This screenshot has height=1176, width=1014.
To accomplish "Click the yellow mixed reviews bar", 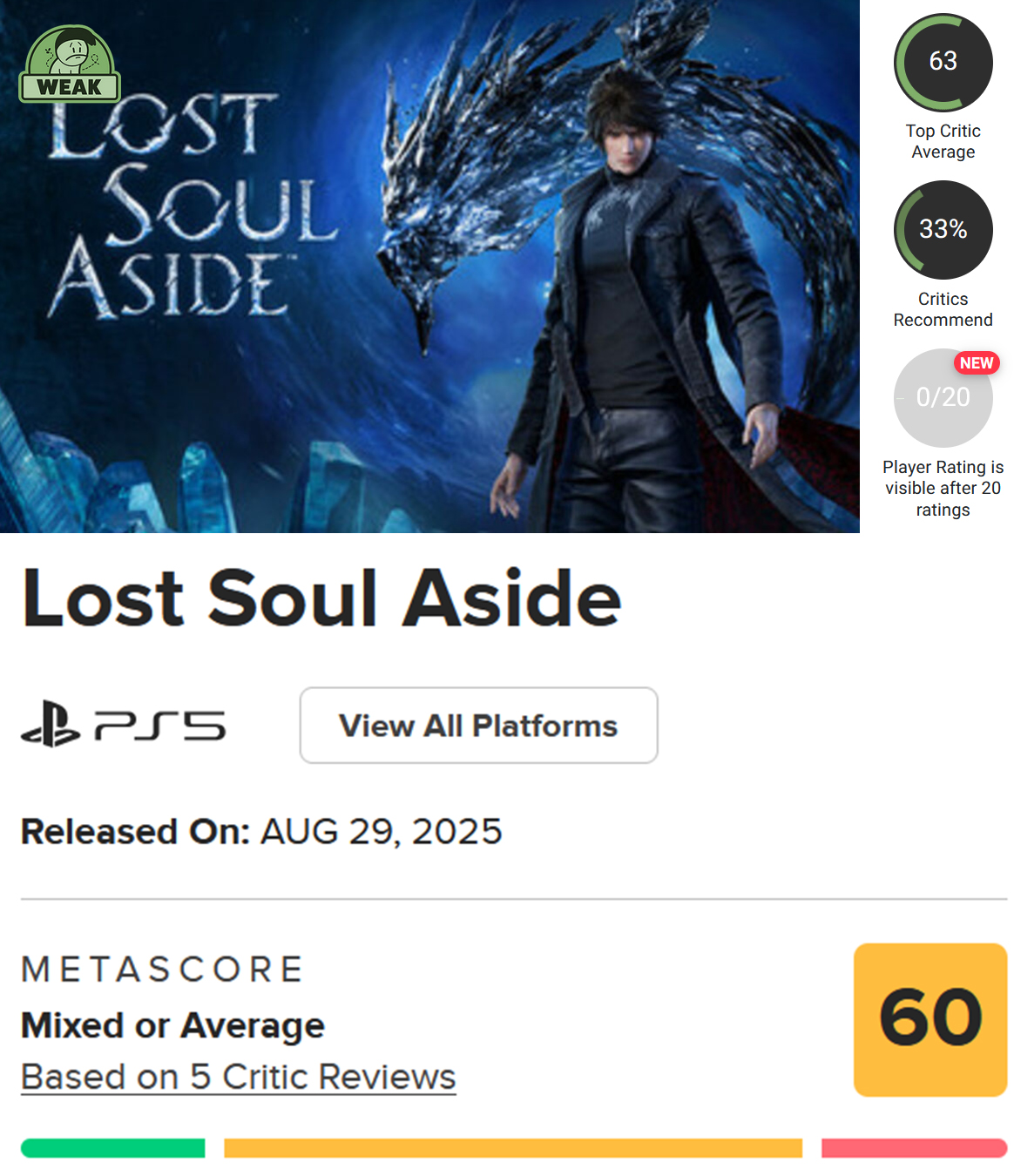I will (513, 1148).
